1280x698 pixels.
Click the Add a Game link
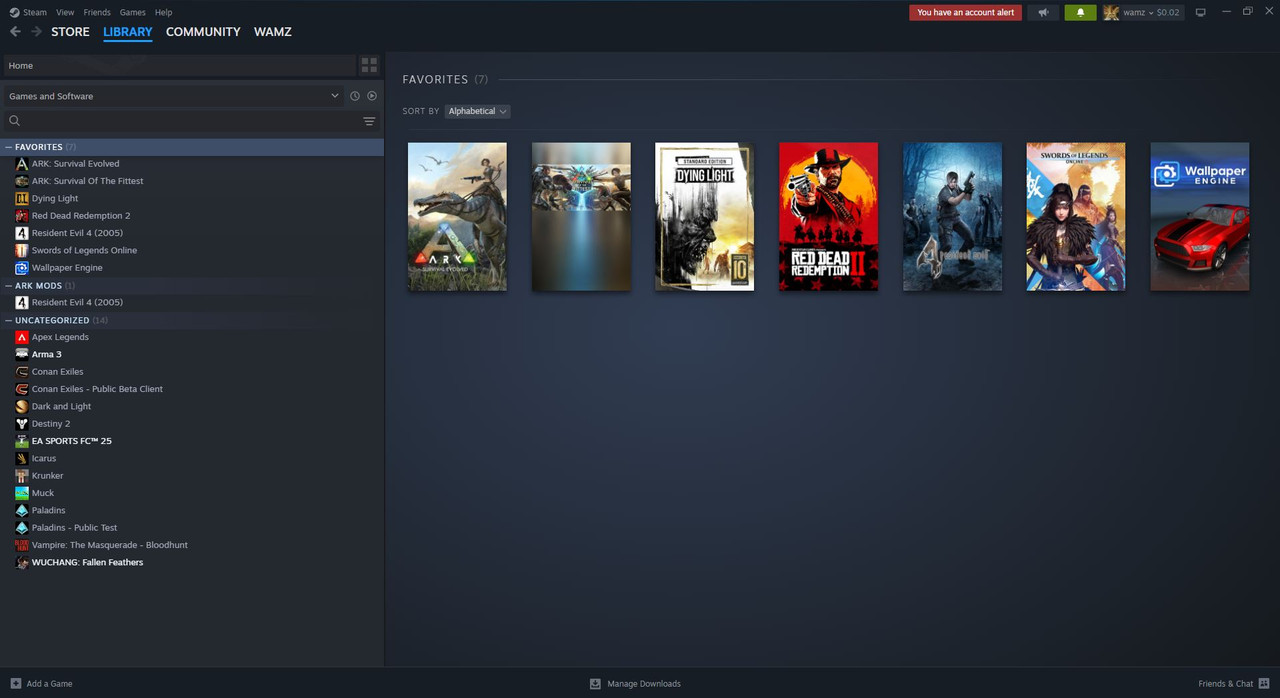click(49, 684)
